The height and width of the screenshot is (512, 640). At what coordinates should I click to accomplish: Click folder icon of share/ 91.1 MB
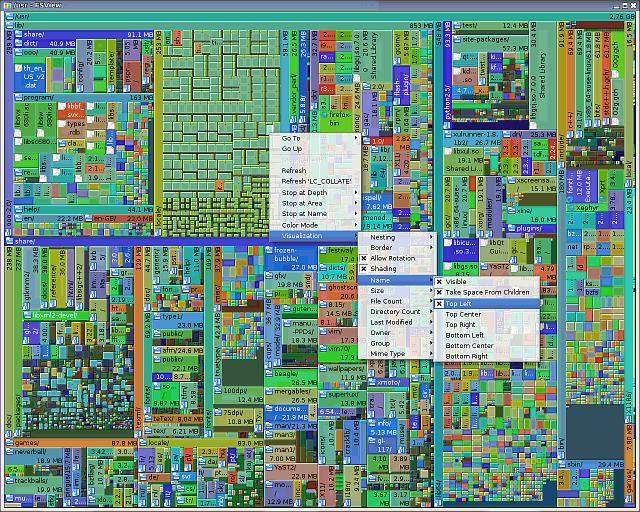(18, 34)
